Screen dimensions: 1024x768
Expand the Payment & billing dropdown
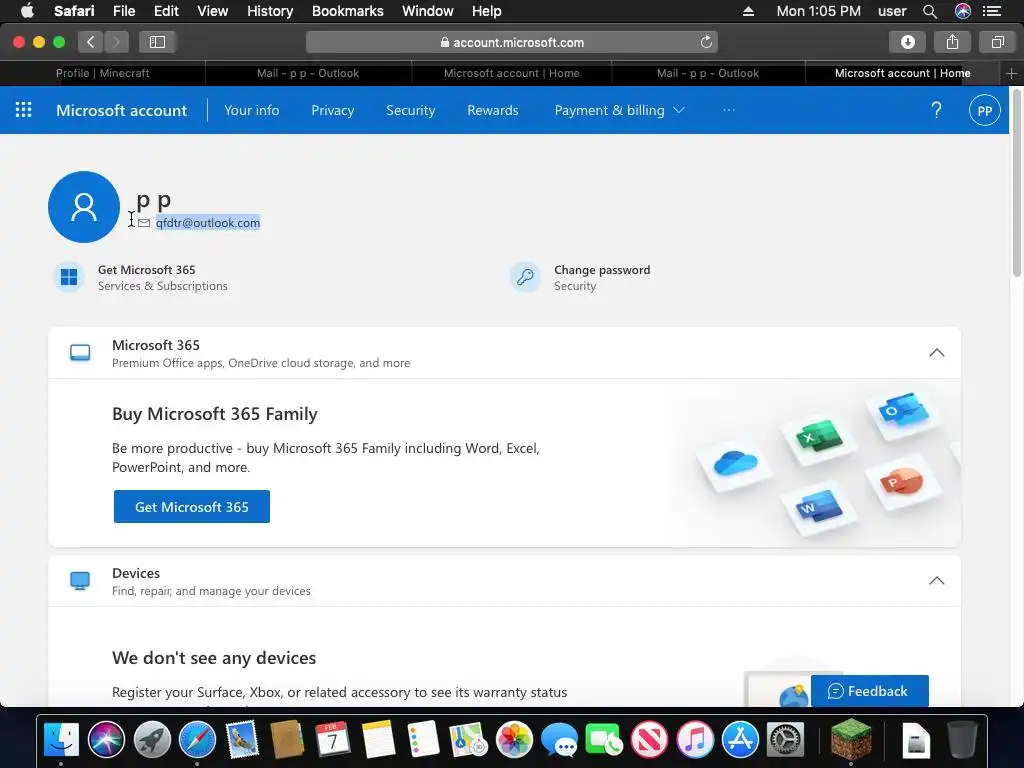[619, 110]
